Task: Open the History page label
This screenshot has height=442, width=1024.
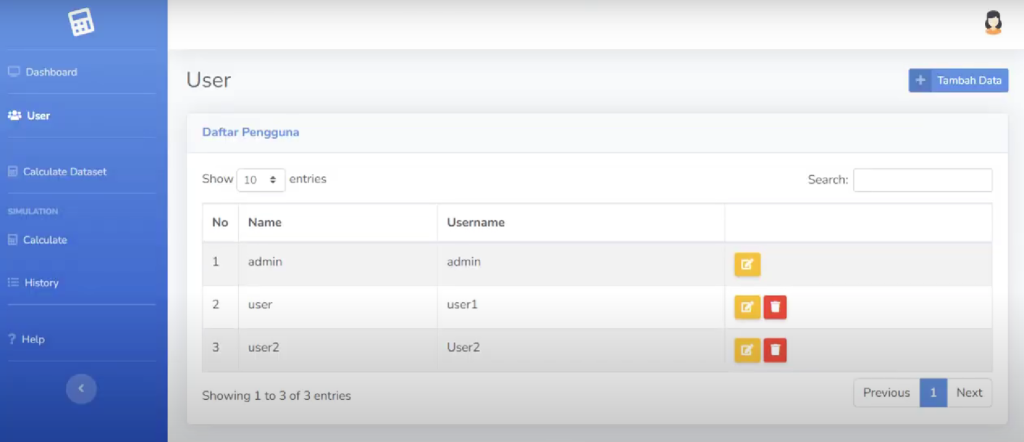Action: click(42, 283)
